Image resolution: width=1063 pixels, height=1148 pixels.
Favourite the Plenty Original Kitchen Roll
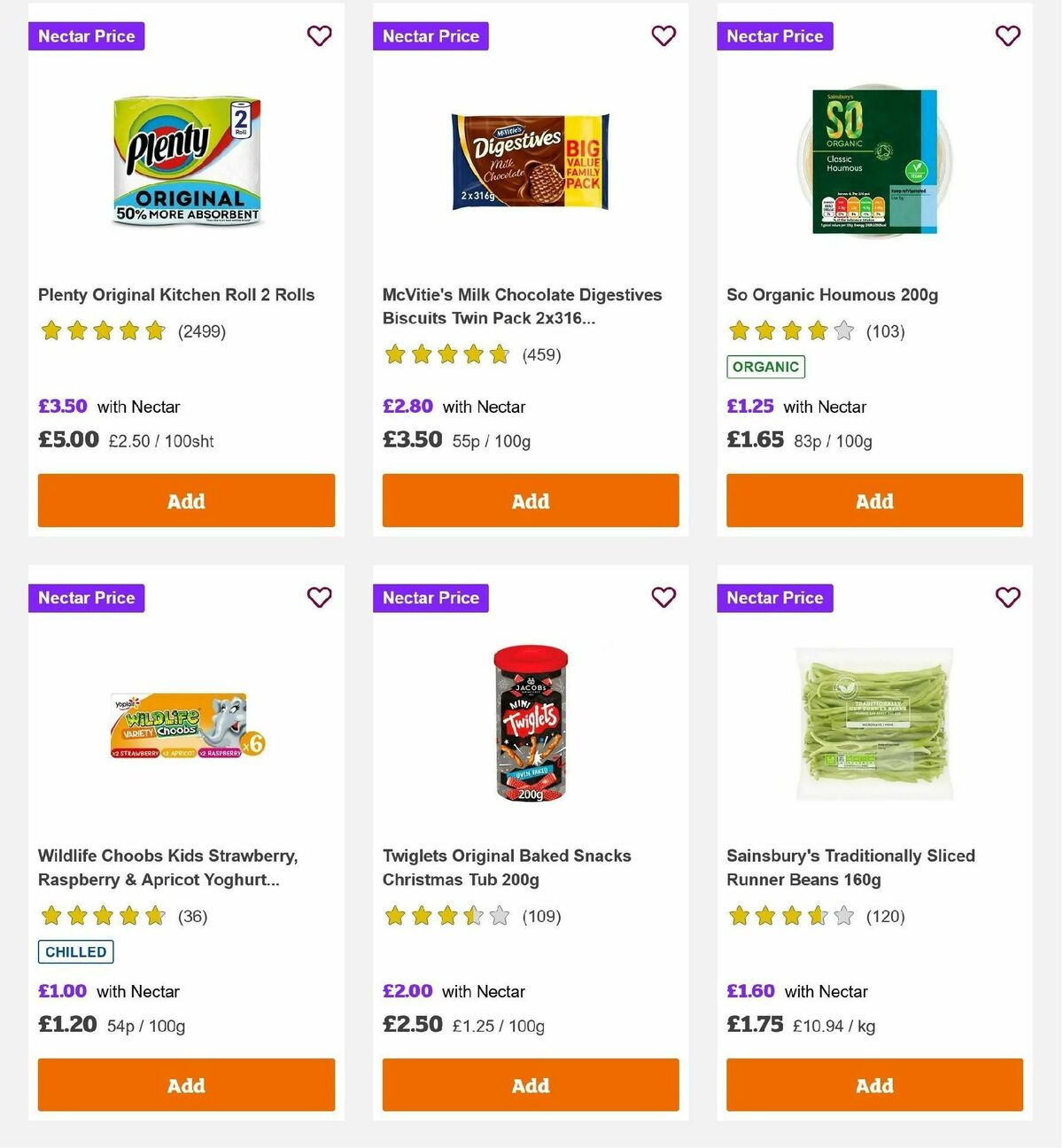pos(319,35)
